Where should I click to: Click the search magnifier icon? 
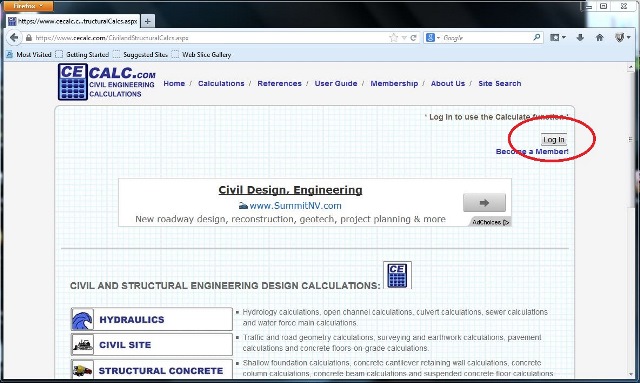pos(537,38)
